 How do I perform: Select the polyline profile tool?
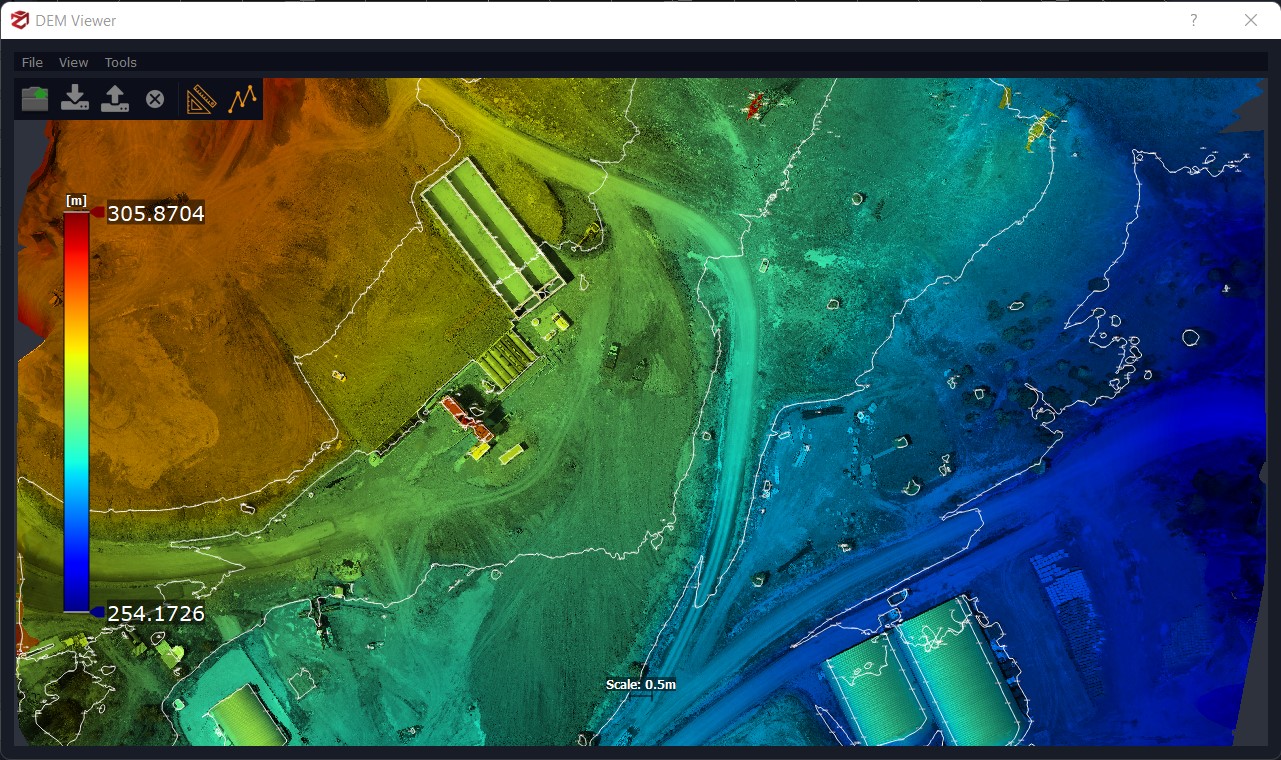(x=242, y=99)
